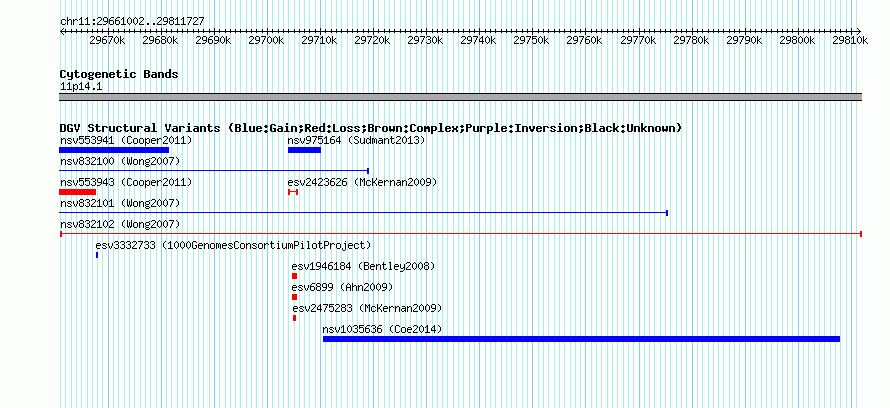Click the 29790k ruler tick label
This screenshot has width=890, height=408.
click(x=744, y=40)
